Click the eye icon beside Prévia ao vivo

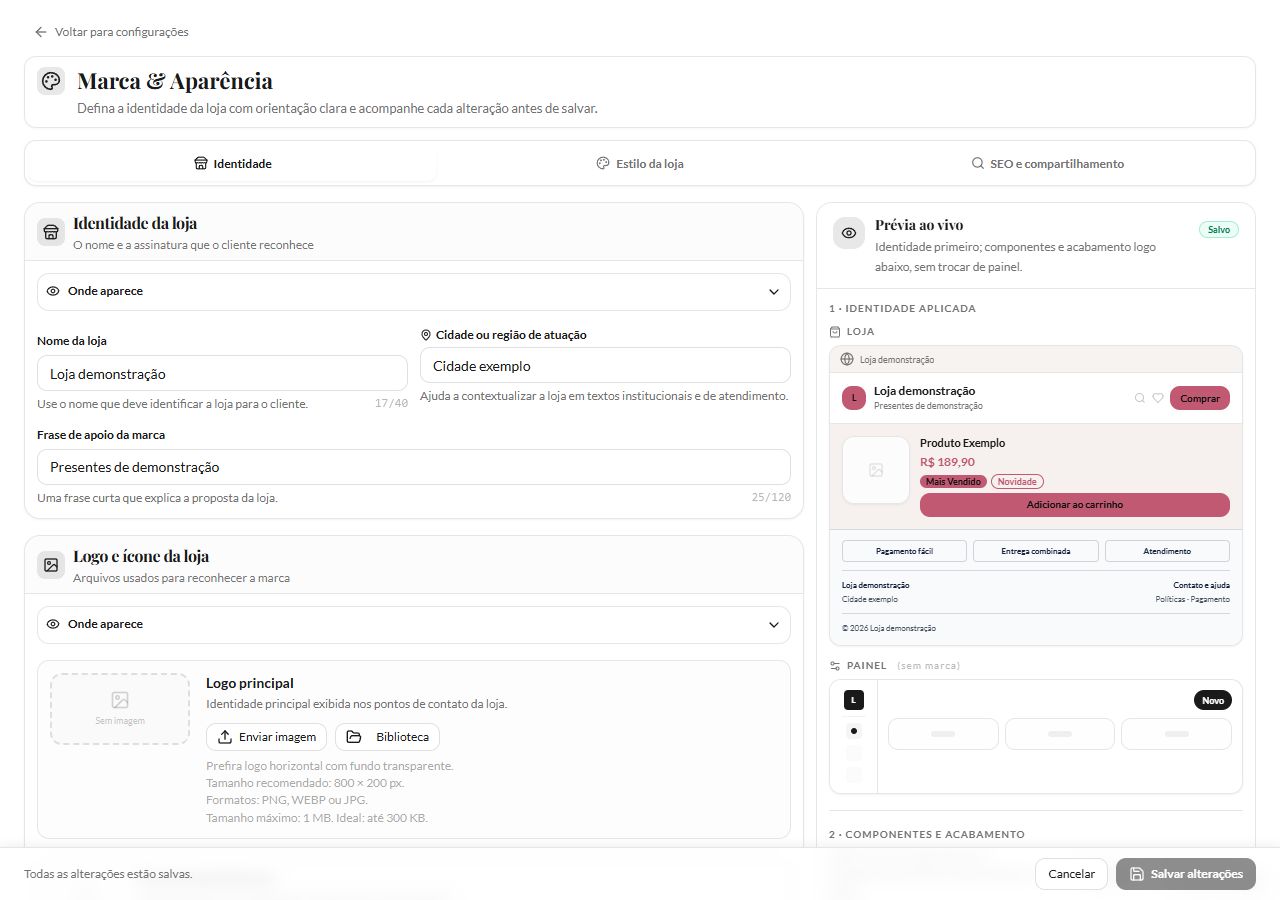point(849,234)
